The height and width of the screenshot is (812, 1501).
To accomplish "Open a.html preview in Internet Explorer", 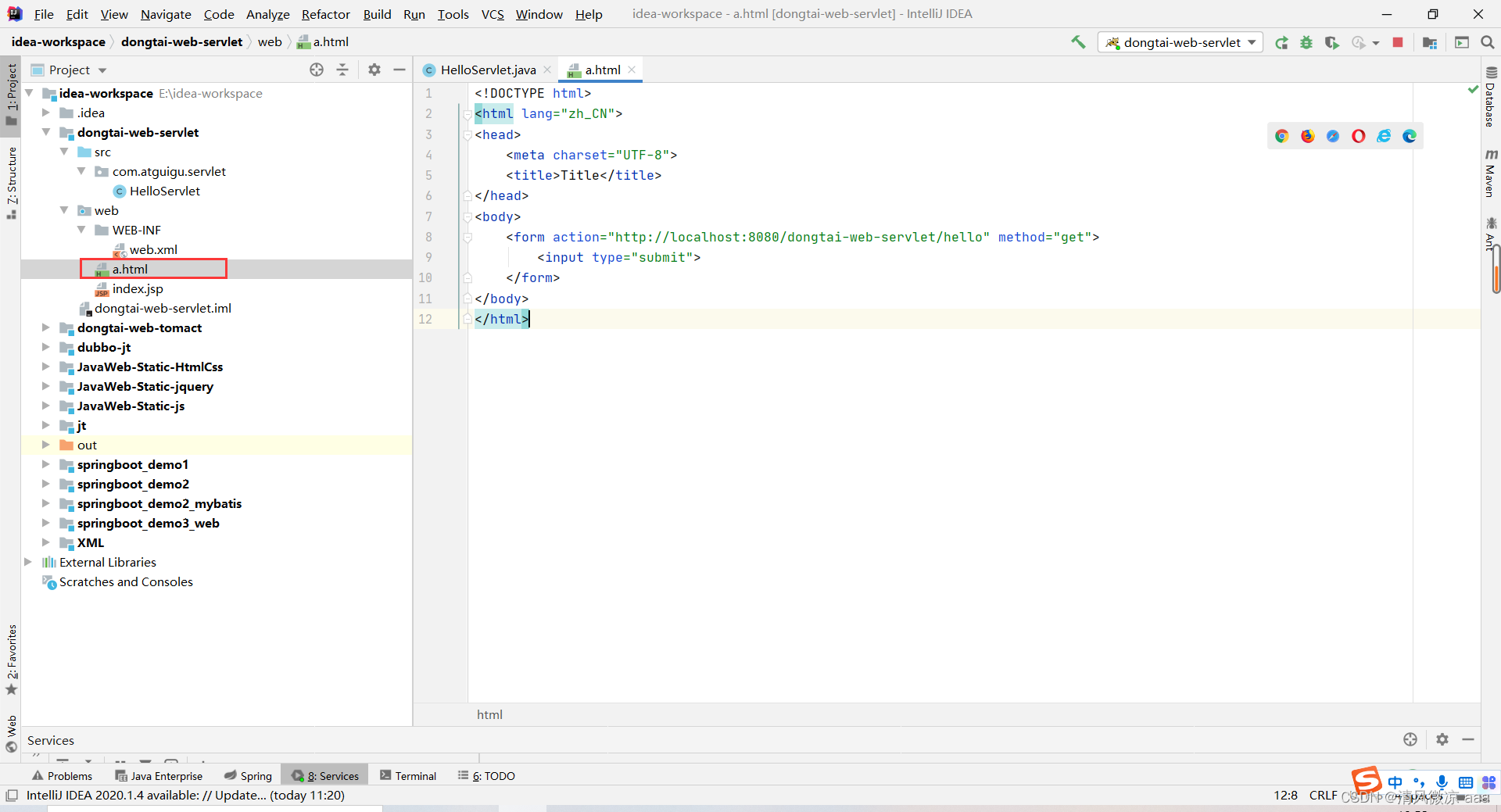I will click(1384, 136).
